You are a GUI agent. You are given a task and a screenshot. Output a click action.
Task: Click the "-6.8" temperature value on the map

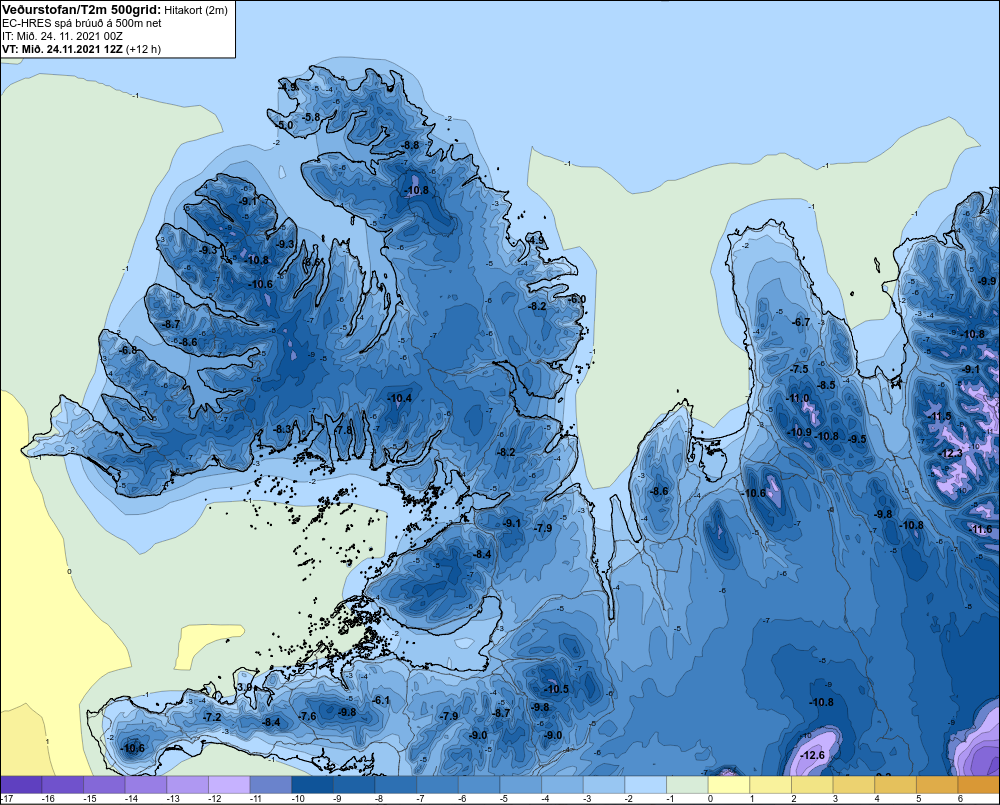128,350
